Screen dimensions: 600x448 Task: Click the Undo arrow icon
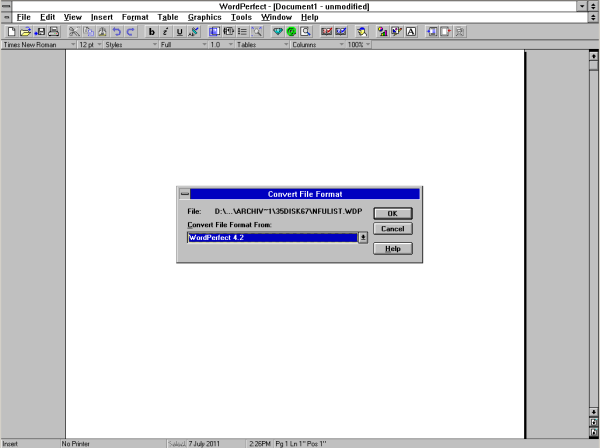click(117, 32)
